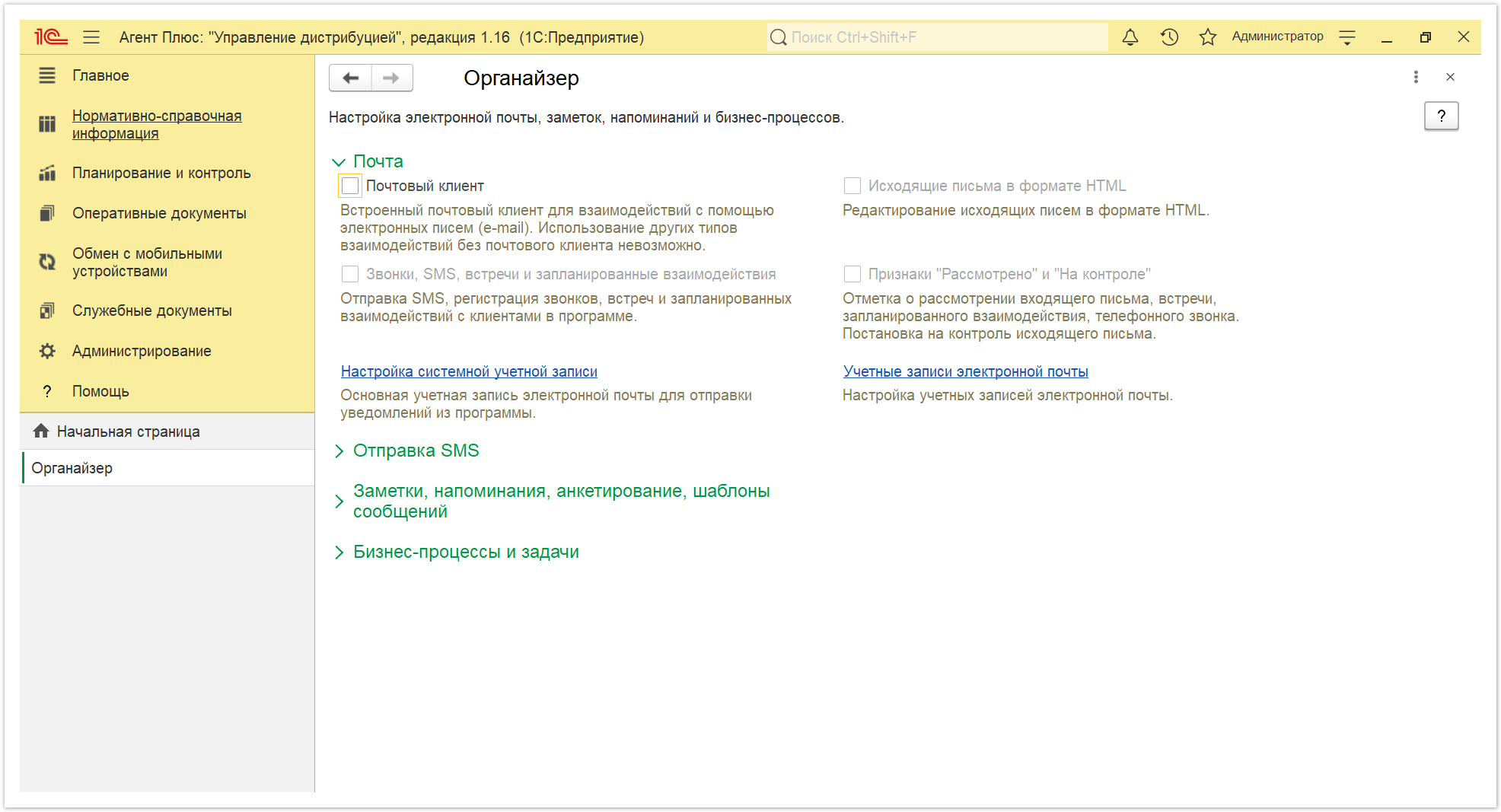Click the 1C logo icon
Image resolution: width=1501 pixels, height=812 pixels.
coord(51,37)
